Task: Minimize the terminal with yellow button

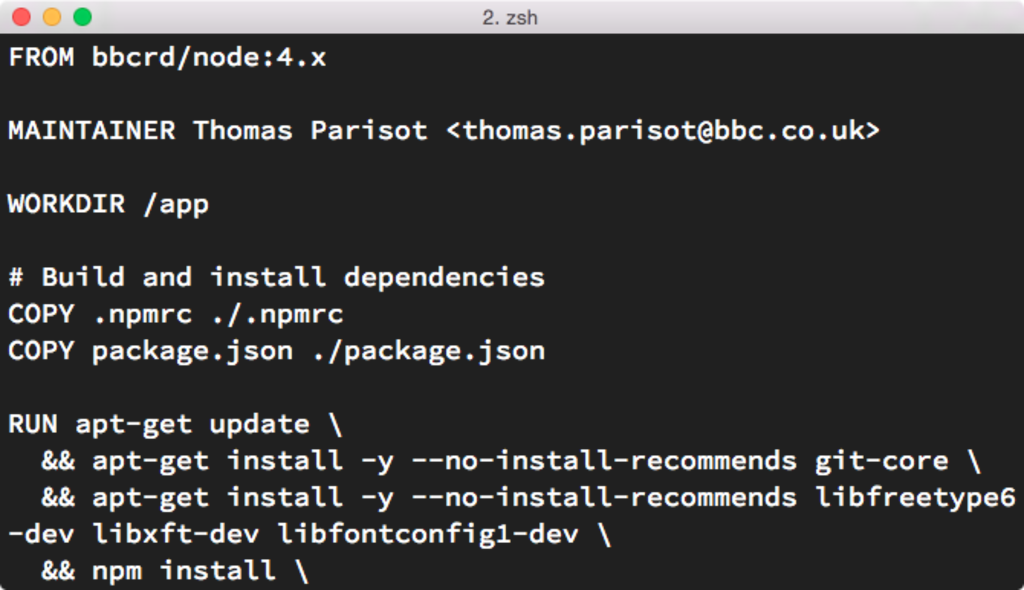Action: [52, 17]
